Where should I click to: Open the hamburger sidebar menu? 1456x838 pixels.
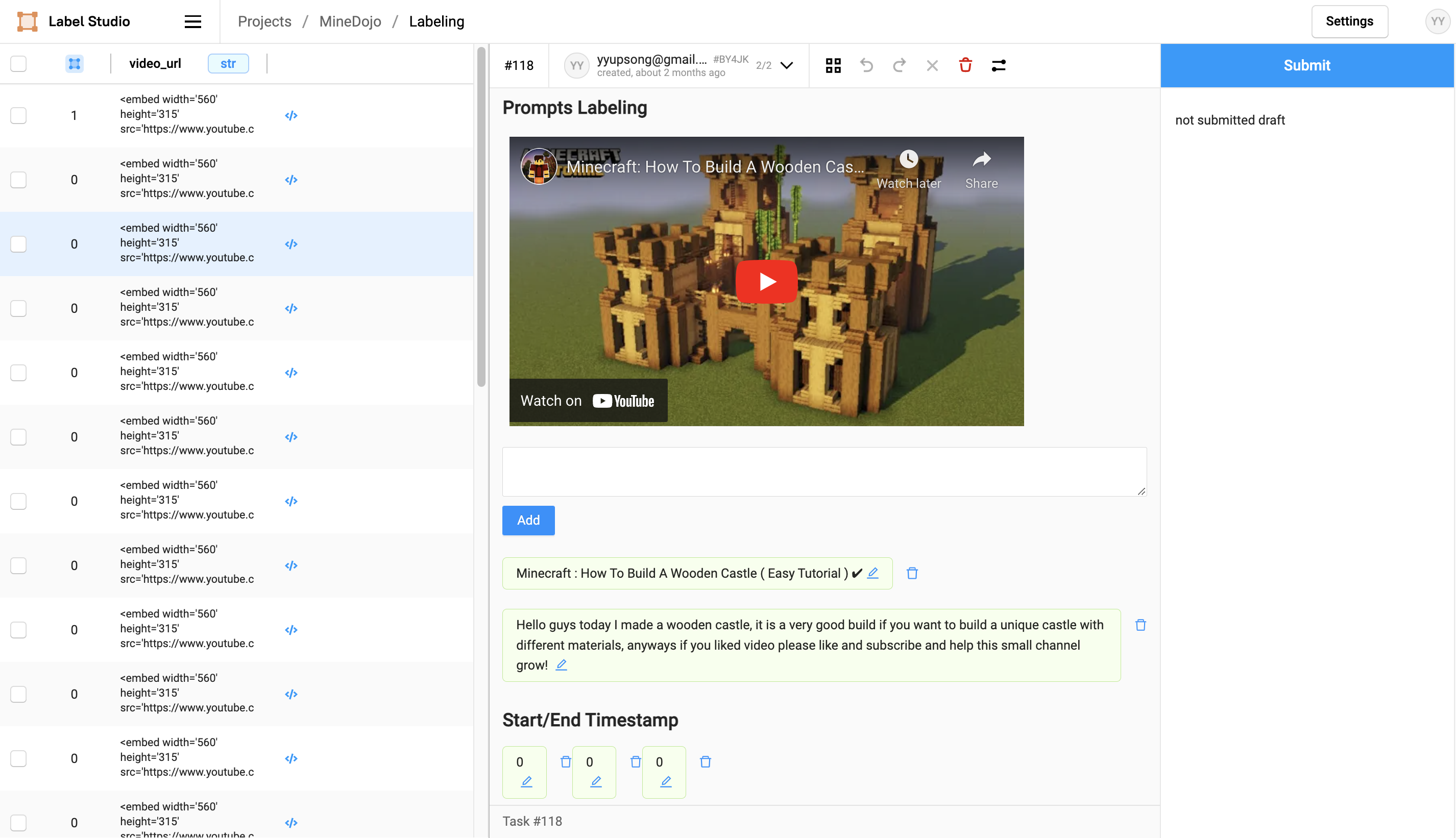(x=192, y=21)
